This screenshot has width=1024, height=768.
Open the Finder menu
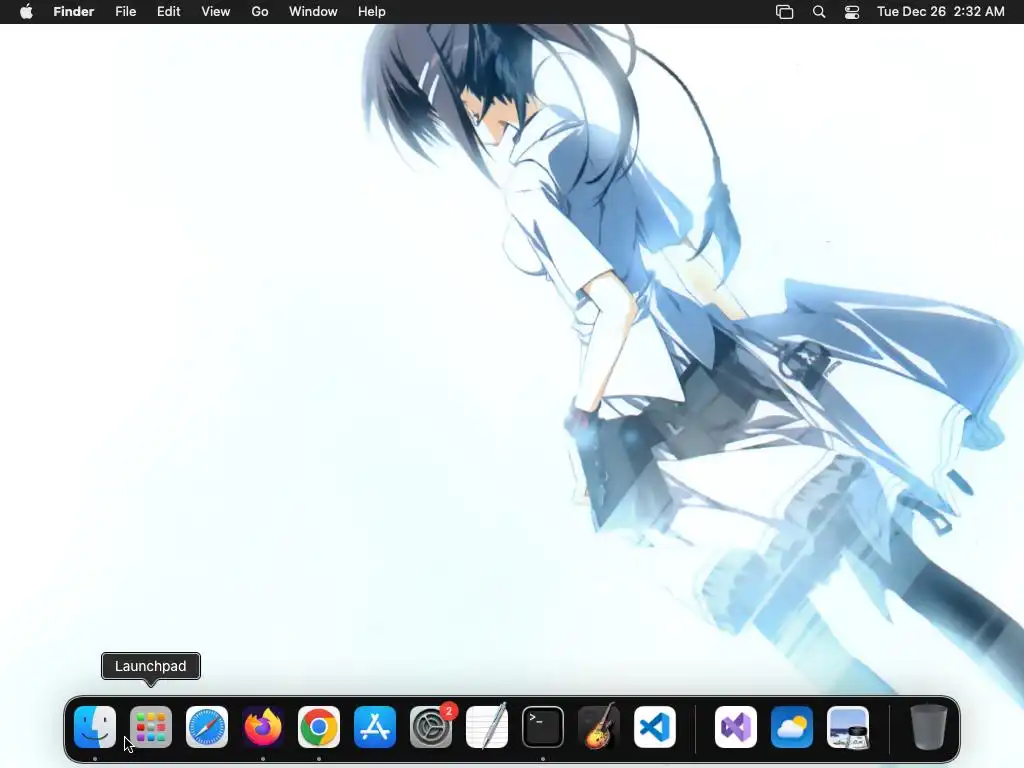click(74, 12)
